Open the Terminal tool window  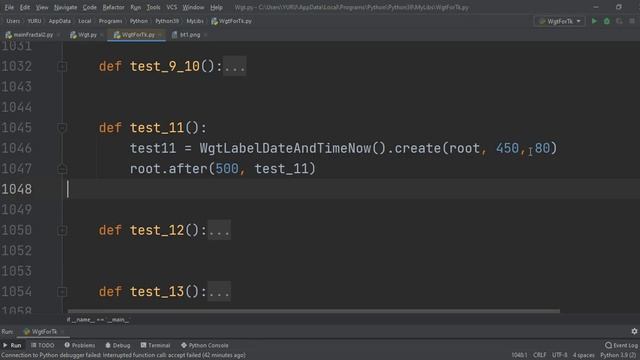pos(155,345)
